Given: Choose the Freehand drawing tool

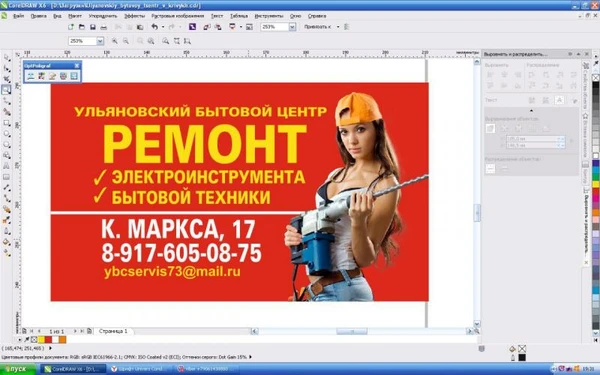Looking at the screenshot, I should pos(7,101).
